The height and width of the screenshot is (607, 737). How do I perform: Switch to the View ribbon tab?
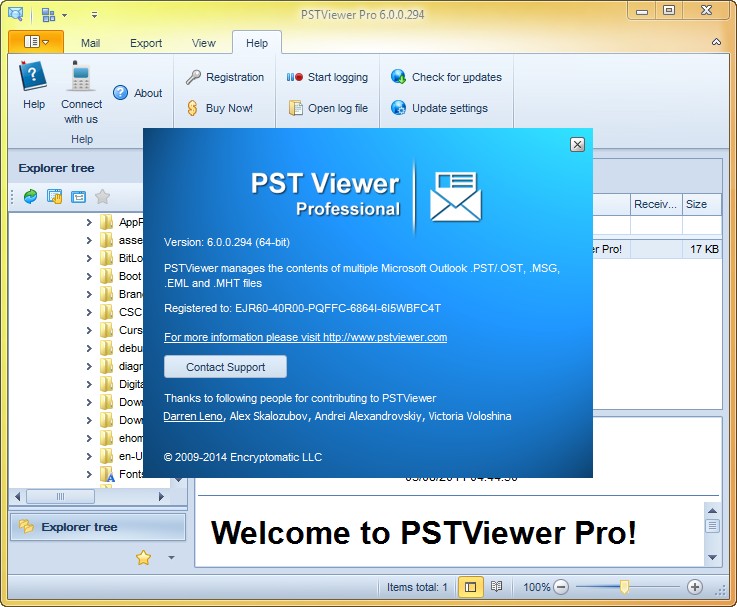click(204, 43)
